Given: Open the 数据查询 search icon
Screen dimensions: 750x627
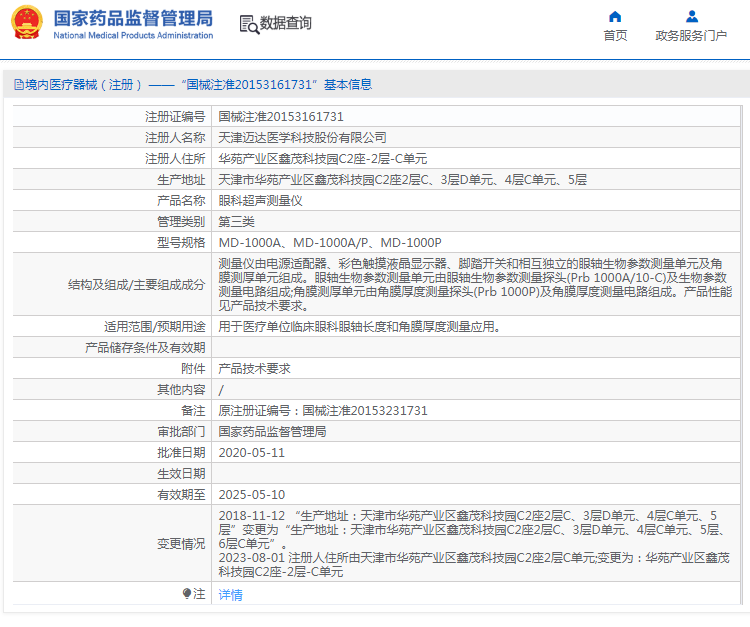Looking at the screenshot, I should (x=249, y=24).
